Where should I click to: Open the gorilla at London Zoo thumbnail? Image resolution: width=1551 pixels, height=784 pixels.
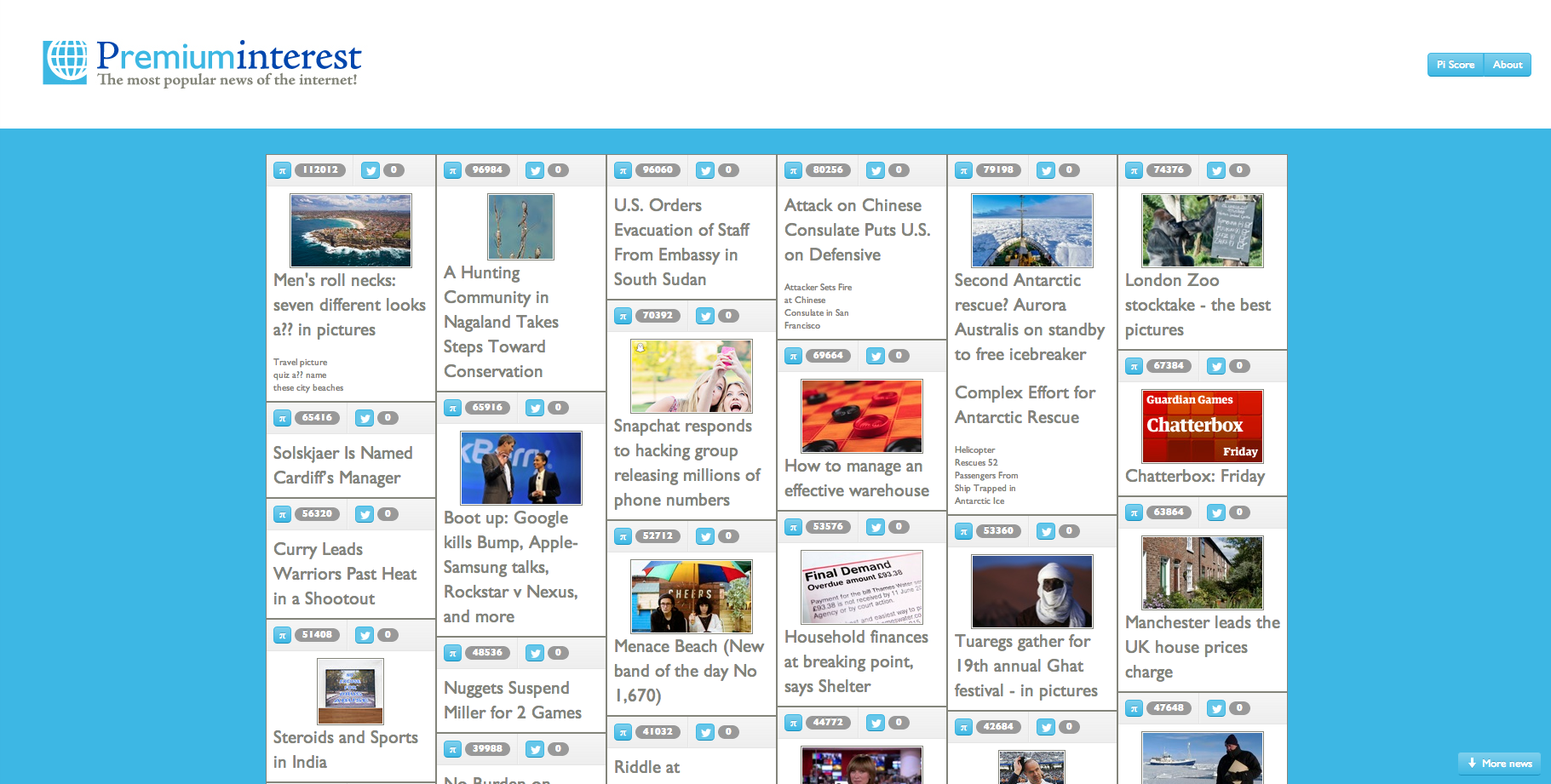click(1203, 230)
